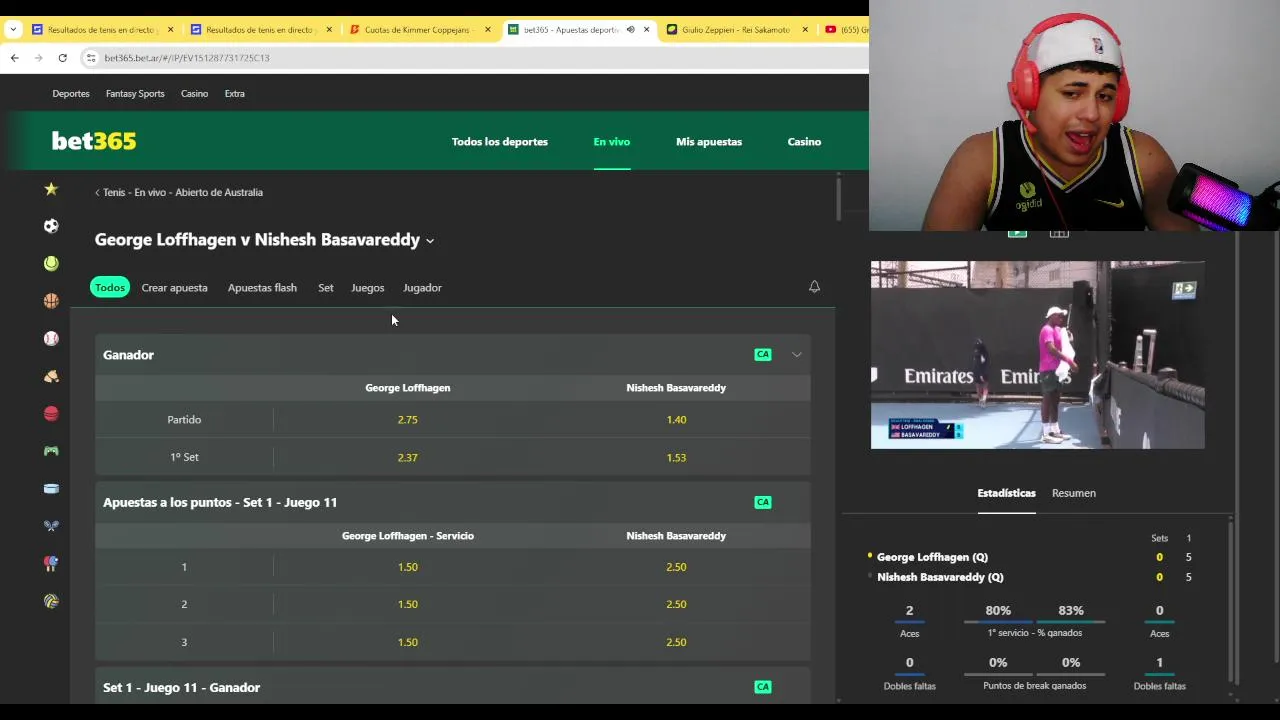Click the live tennis video stream
Image resolution: width=1280 pixels, height=720 pixels.
coord(1037,355)
